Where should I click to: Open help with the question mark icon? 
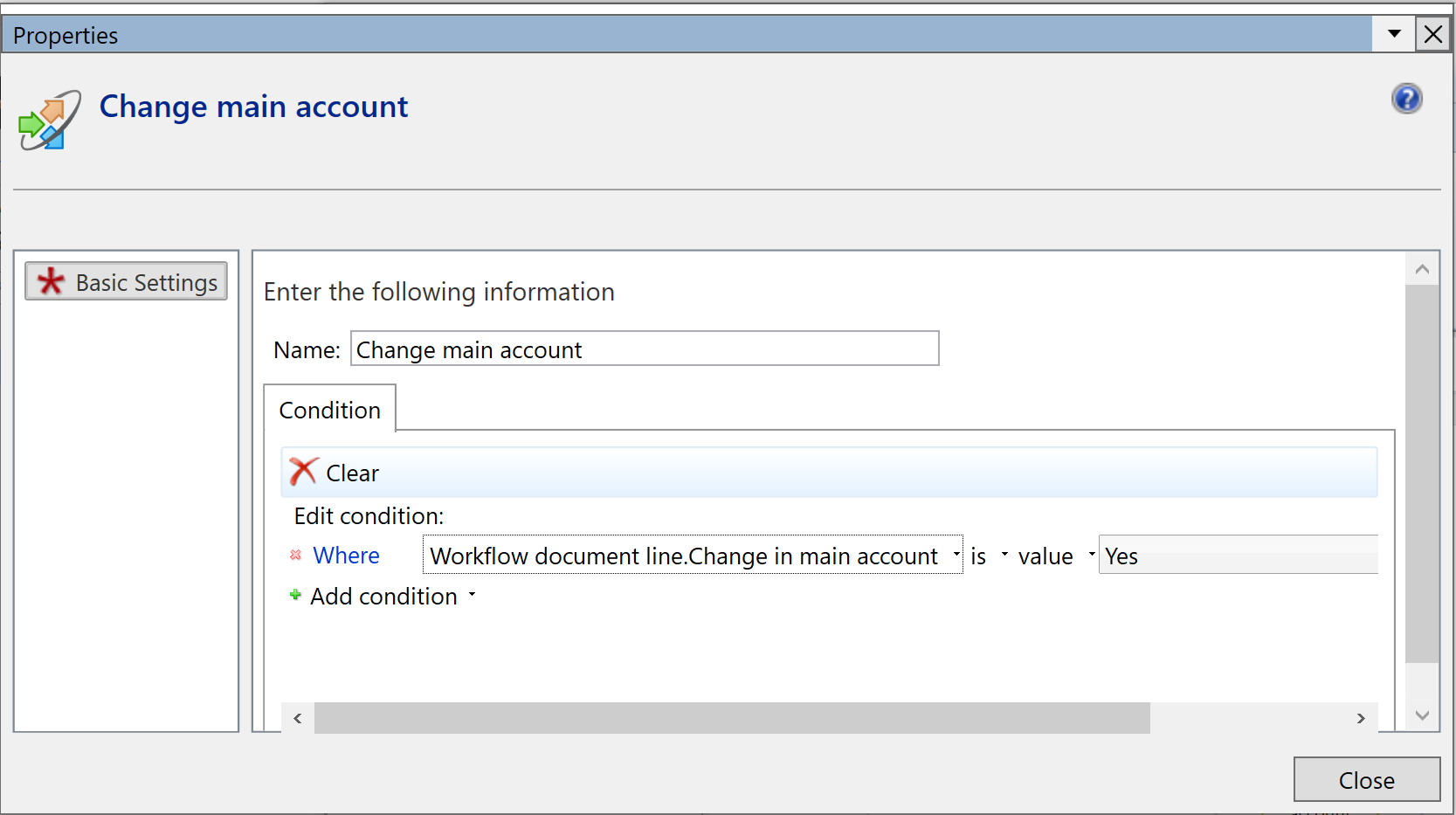point(1406,99)
